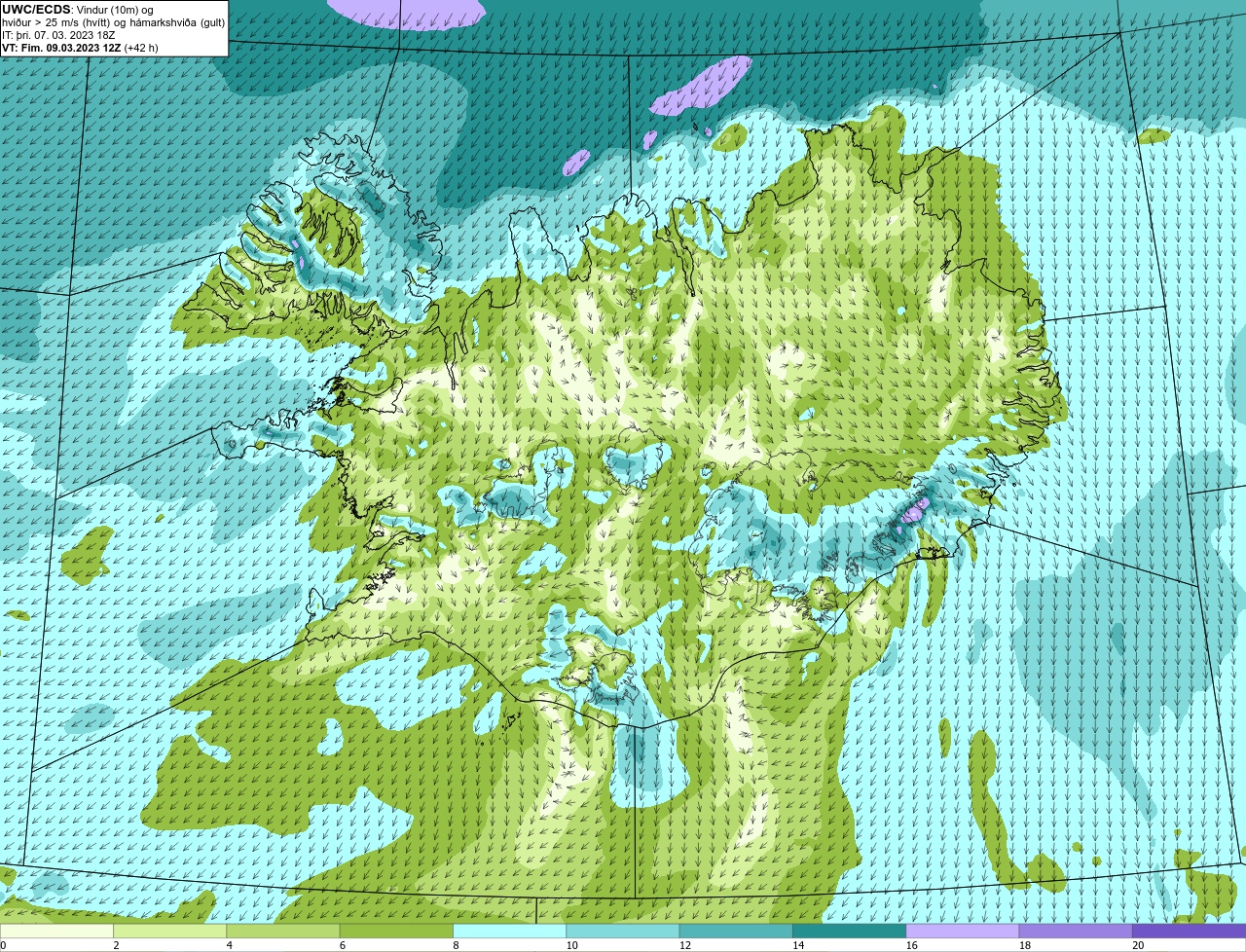Select the darkest purple above-20 legend segment
The width and height of the screenshot is (1246, 952).
(1189, 931)
